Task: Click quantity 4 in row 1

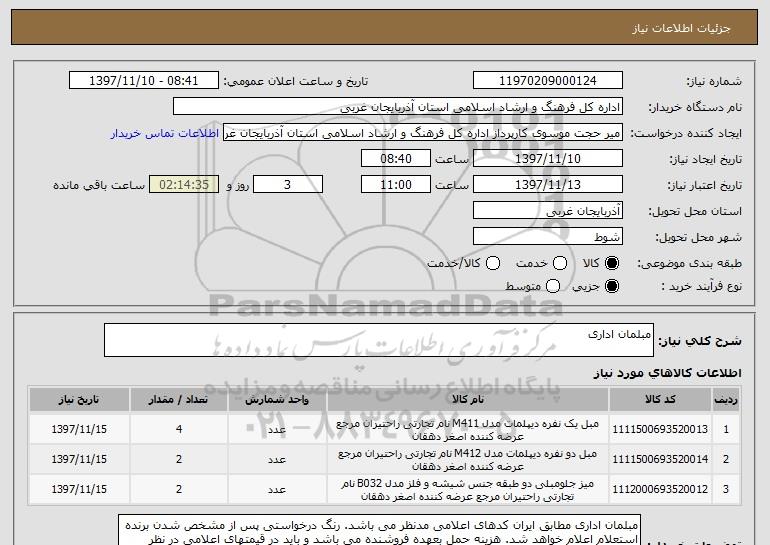Action: click(179, 429)
